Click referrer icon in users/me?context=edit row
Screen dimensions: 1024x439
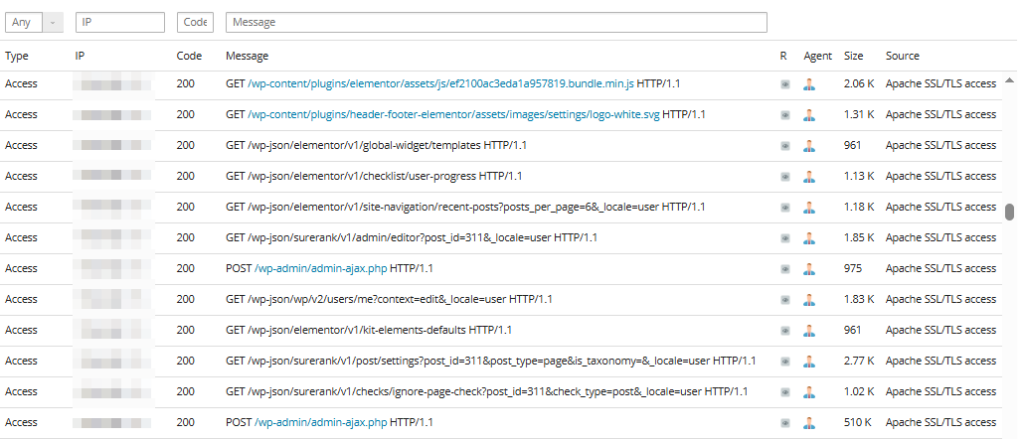[785, 300]
